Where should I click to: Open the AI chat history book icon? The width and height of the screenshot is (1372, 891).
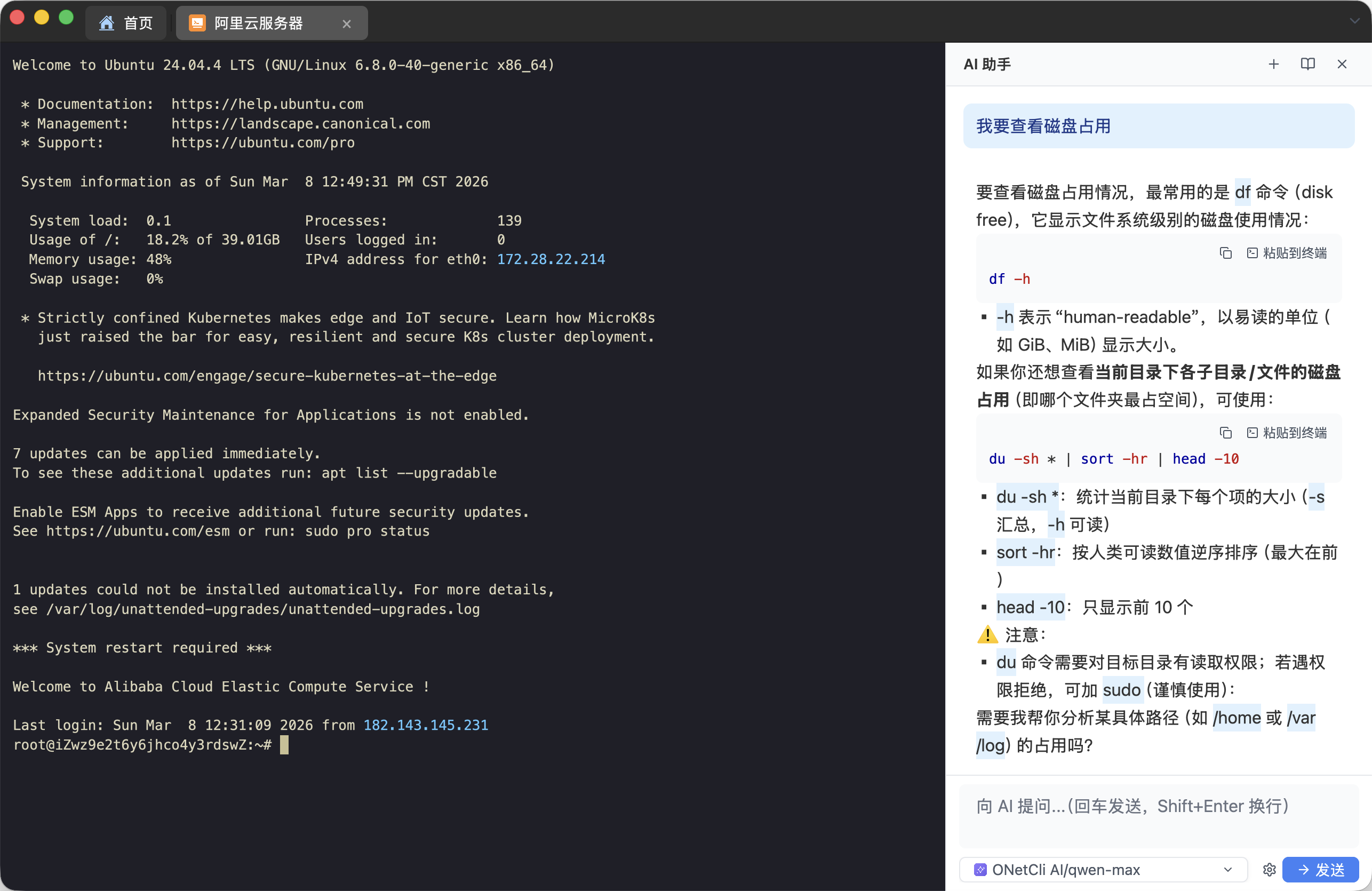point(1307,64)
